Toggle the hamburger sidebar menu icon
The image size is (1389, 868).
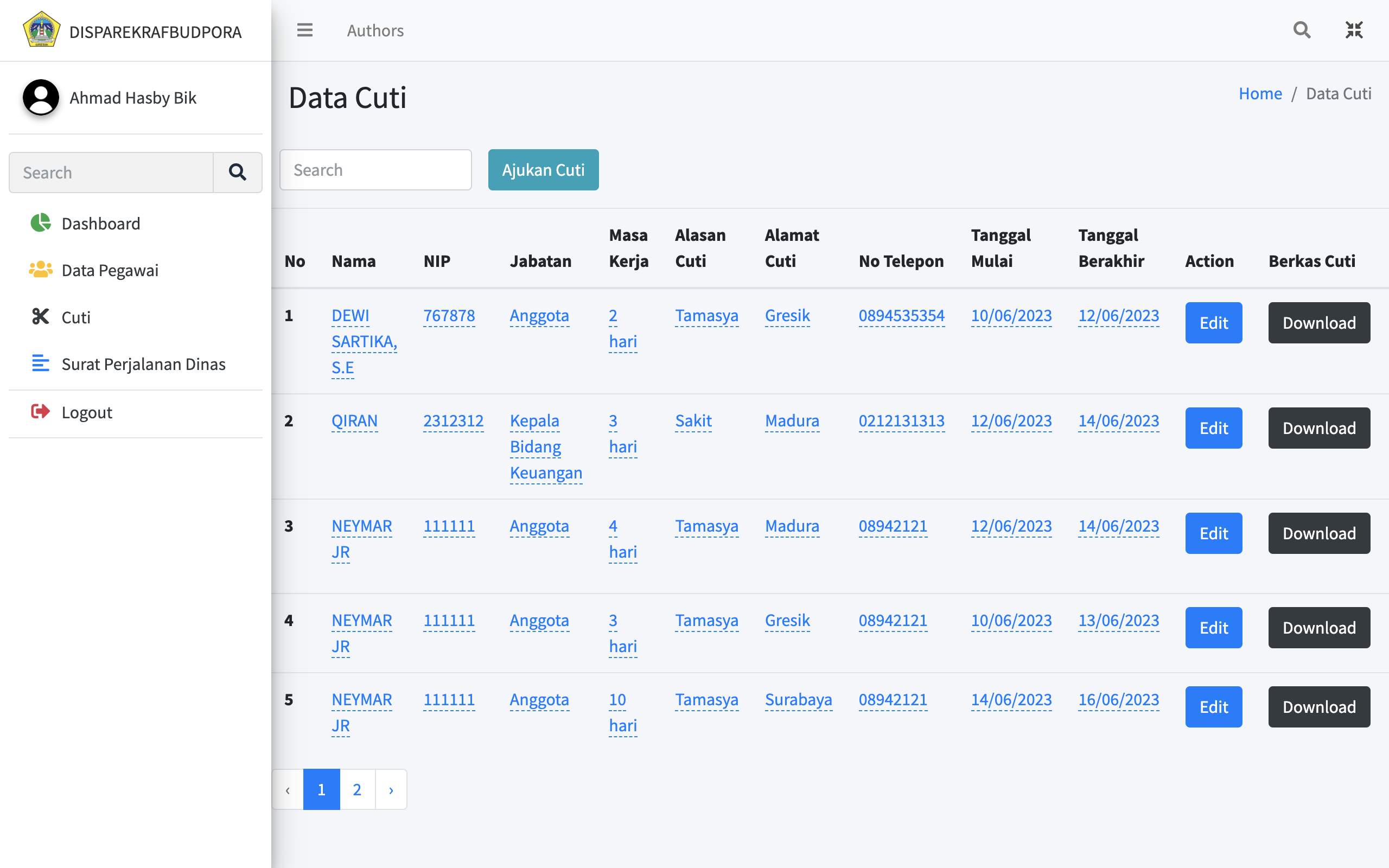[305, 30]
